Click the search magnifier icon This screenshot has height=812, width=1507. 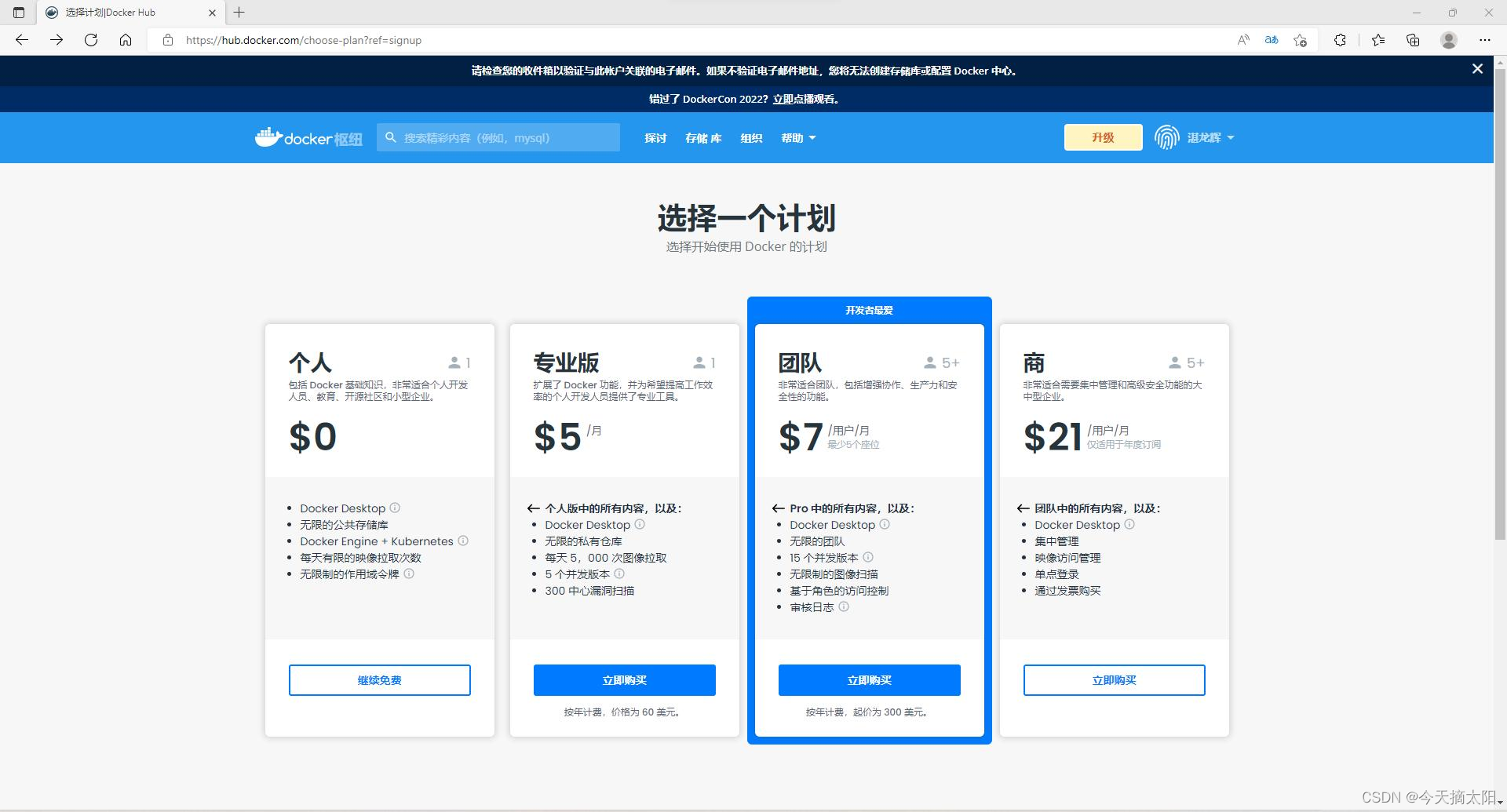click(x=391, y=137)
